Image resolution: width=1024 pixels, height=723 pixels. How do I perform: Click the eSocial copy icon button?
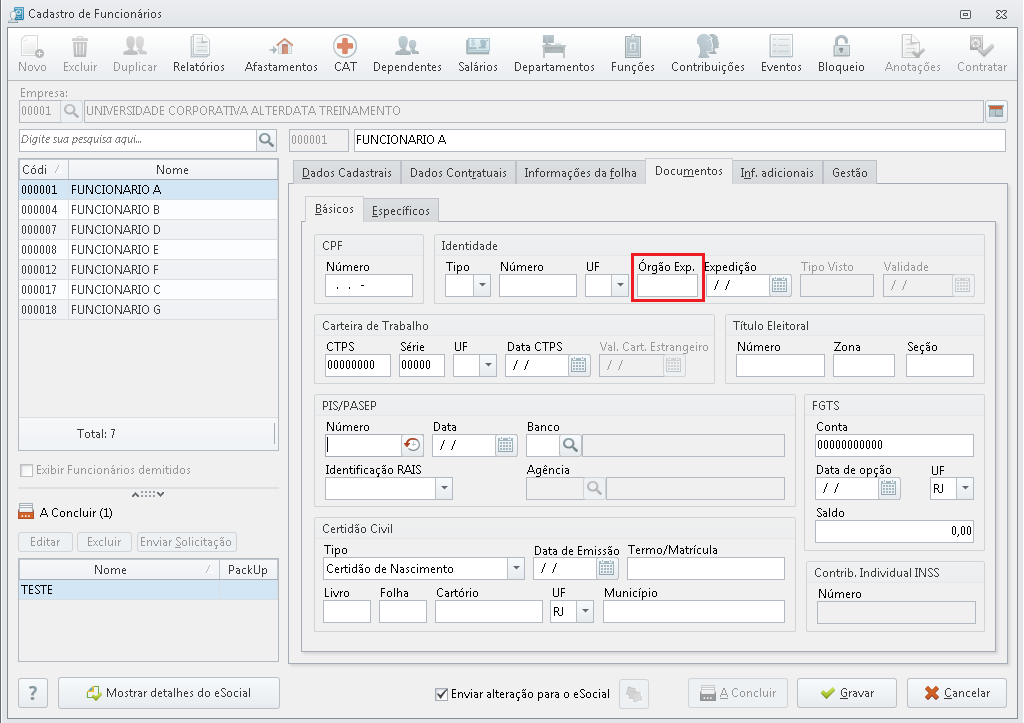pos(633,693)
